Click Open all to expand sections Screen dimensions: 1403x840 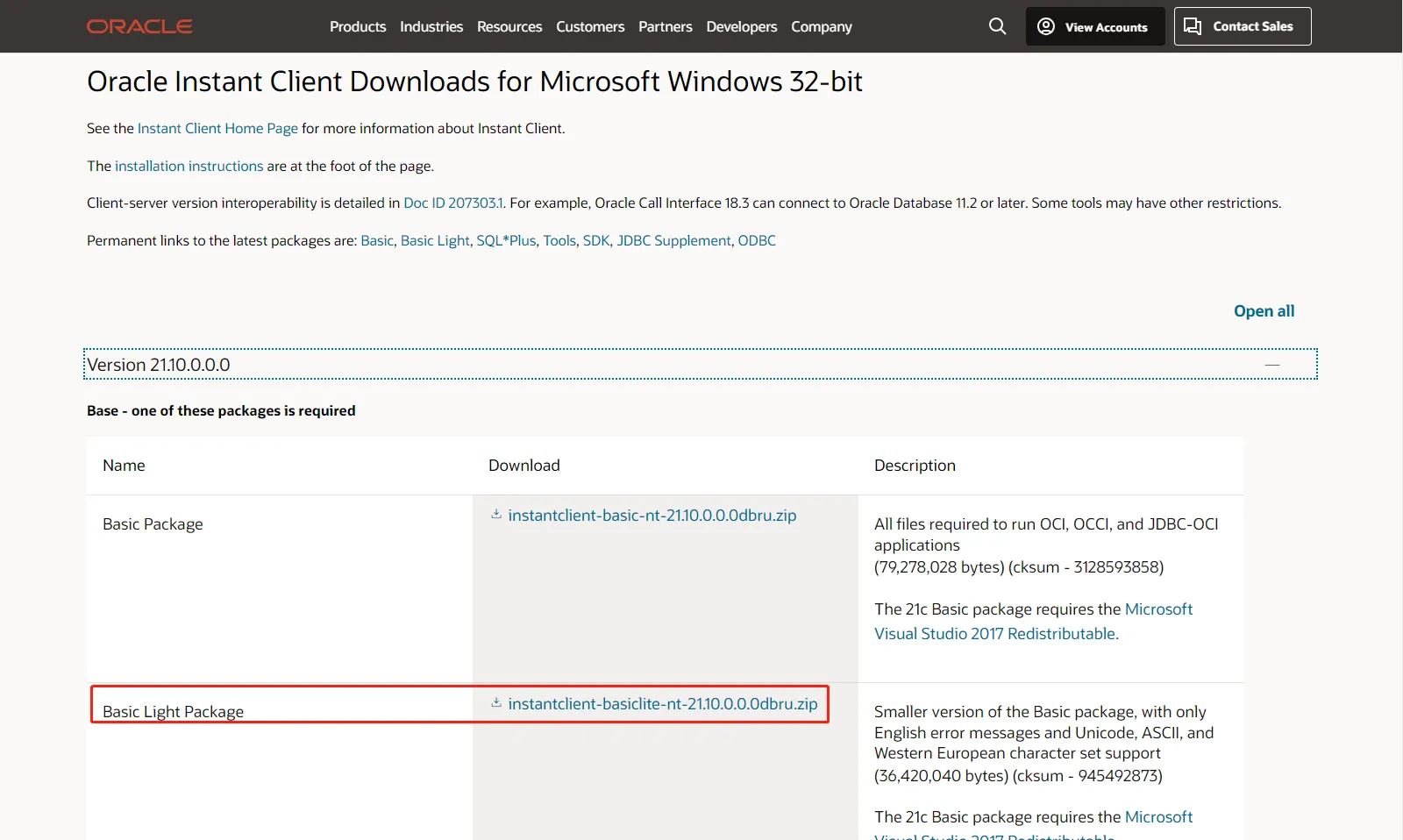tap(1264, 311)
